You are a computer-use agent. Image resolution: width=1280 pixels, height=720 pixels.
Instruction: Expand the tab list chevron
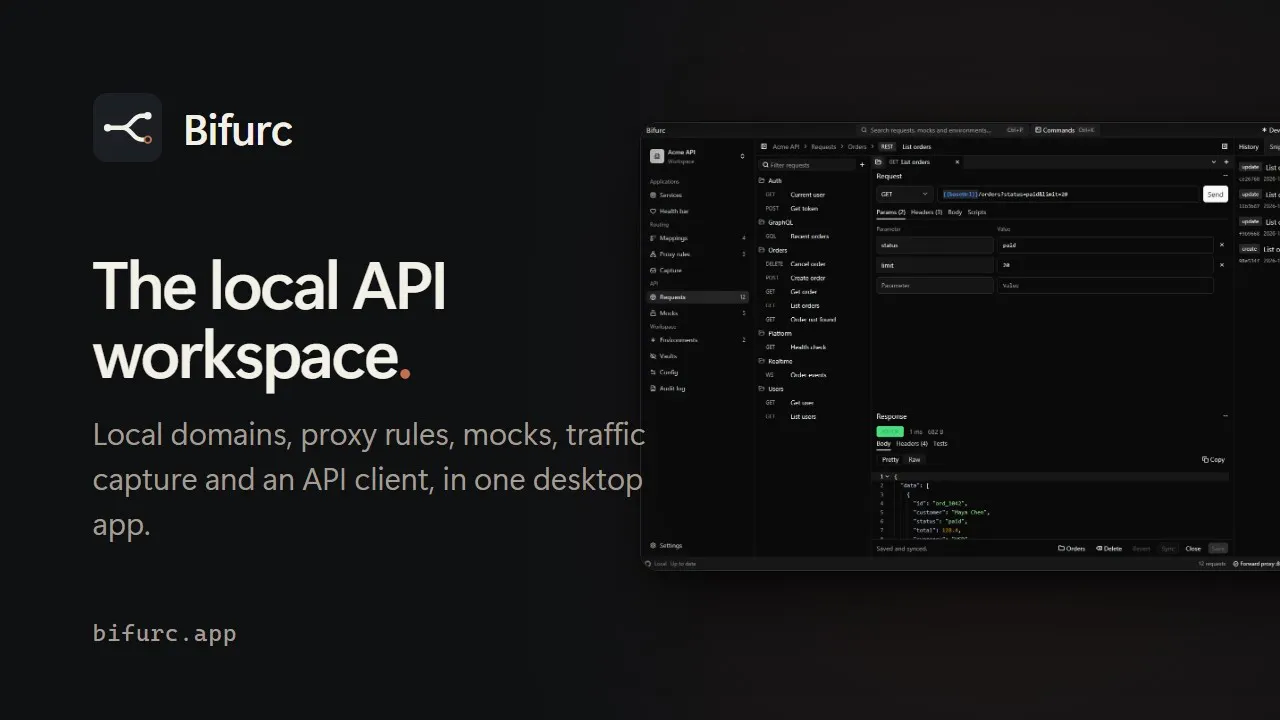(x=1215, y=162)
